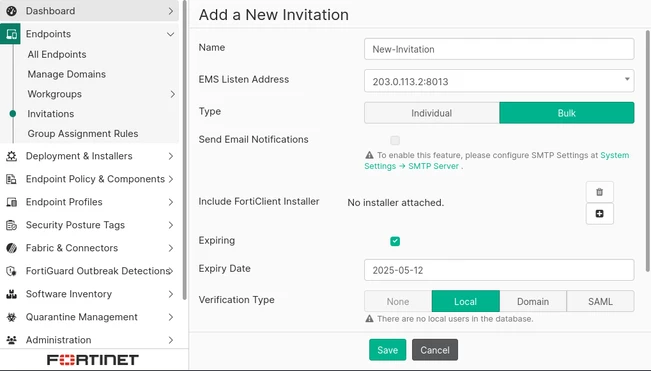
Task: Expand Security Posture Tags chevron
Action: point(171,225)
